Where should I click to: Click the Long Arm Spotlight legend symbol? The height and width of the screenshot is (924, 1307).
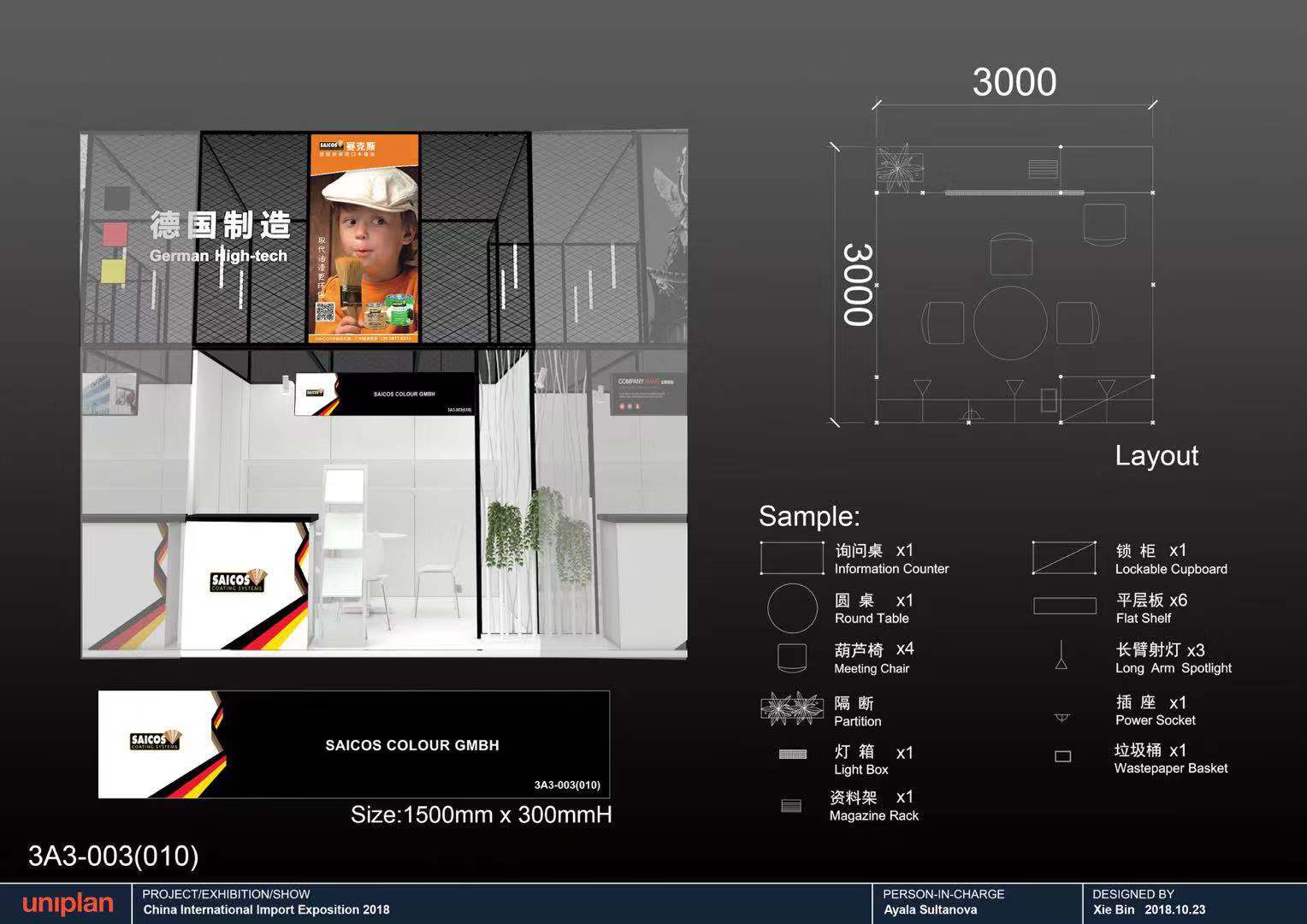1061,655
